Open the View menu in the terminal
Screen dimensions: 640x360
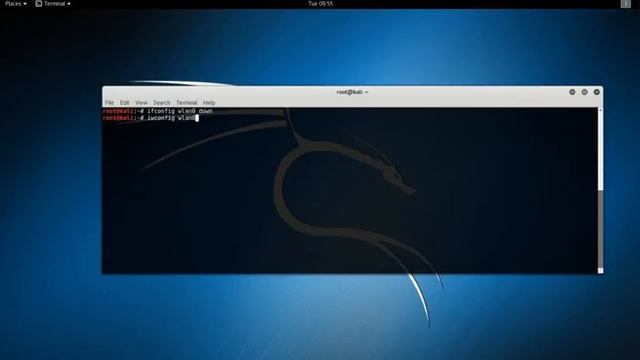tap(141, 102)
